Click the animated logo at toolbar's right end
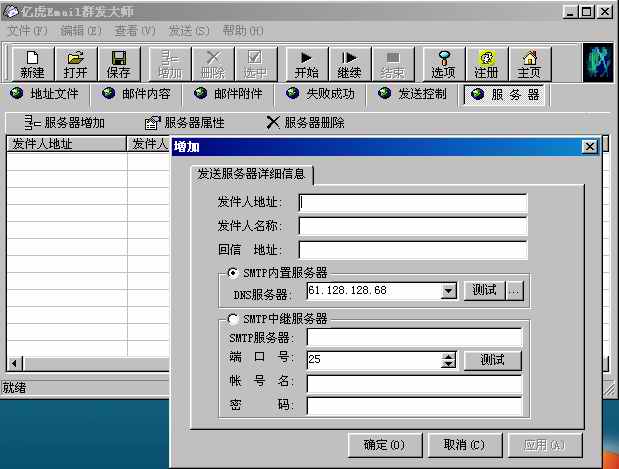This screenshot has width=619, height=469. pos(598,63)
